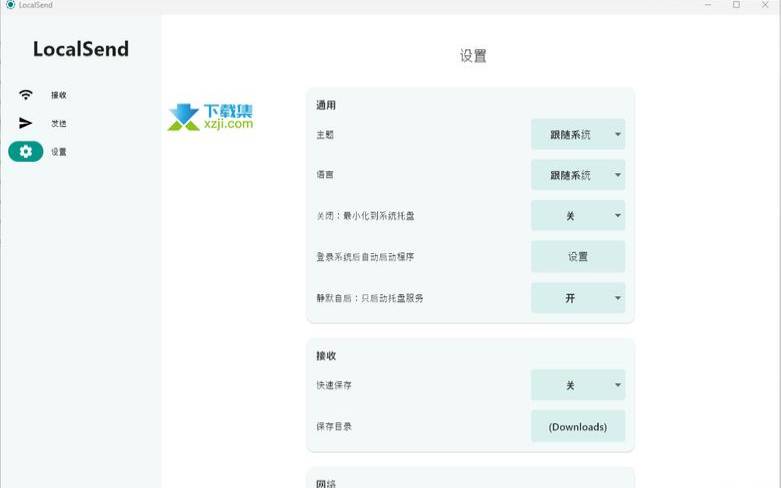Viewport: 781px width, 488px height.
Task: Click the LocalSend app icon in title bar
Action: tap(10, 4)
